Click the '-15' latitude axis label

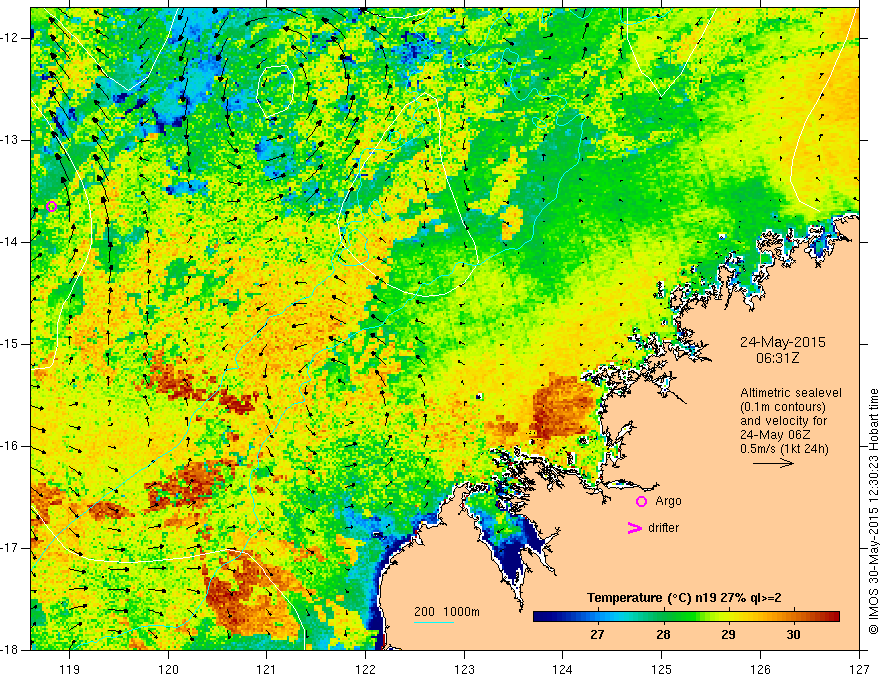click(10, 344)
